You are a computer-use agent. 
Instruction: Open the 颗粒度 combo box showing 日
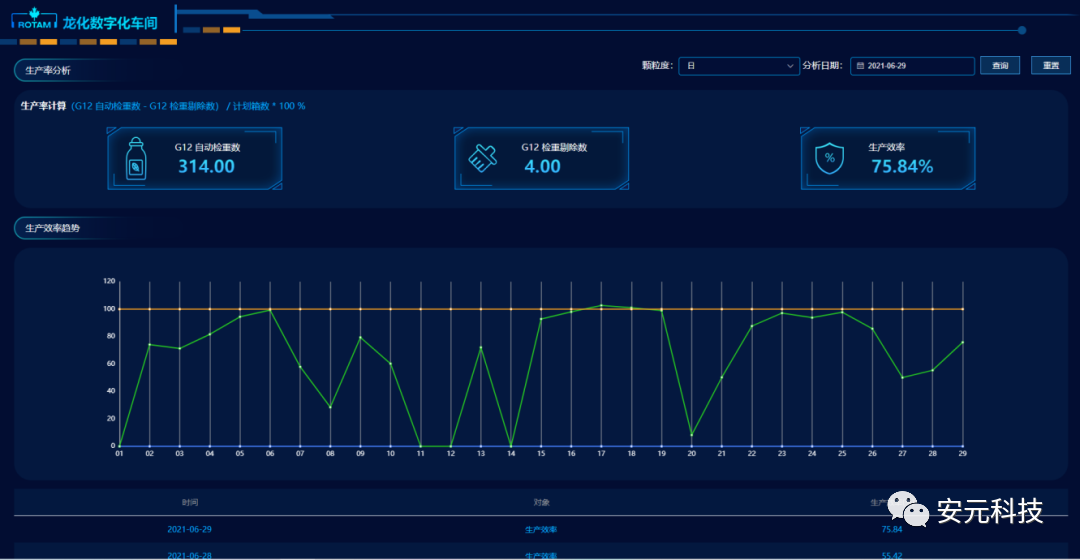(x=737, y=66)
